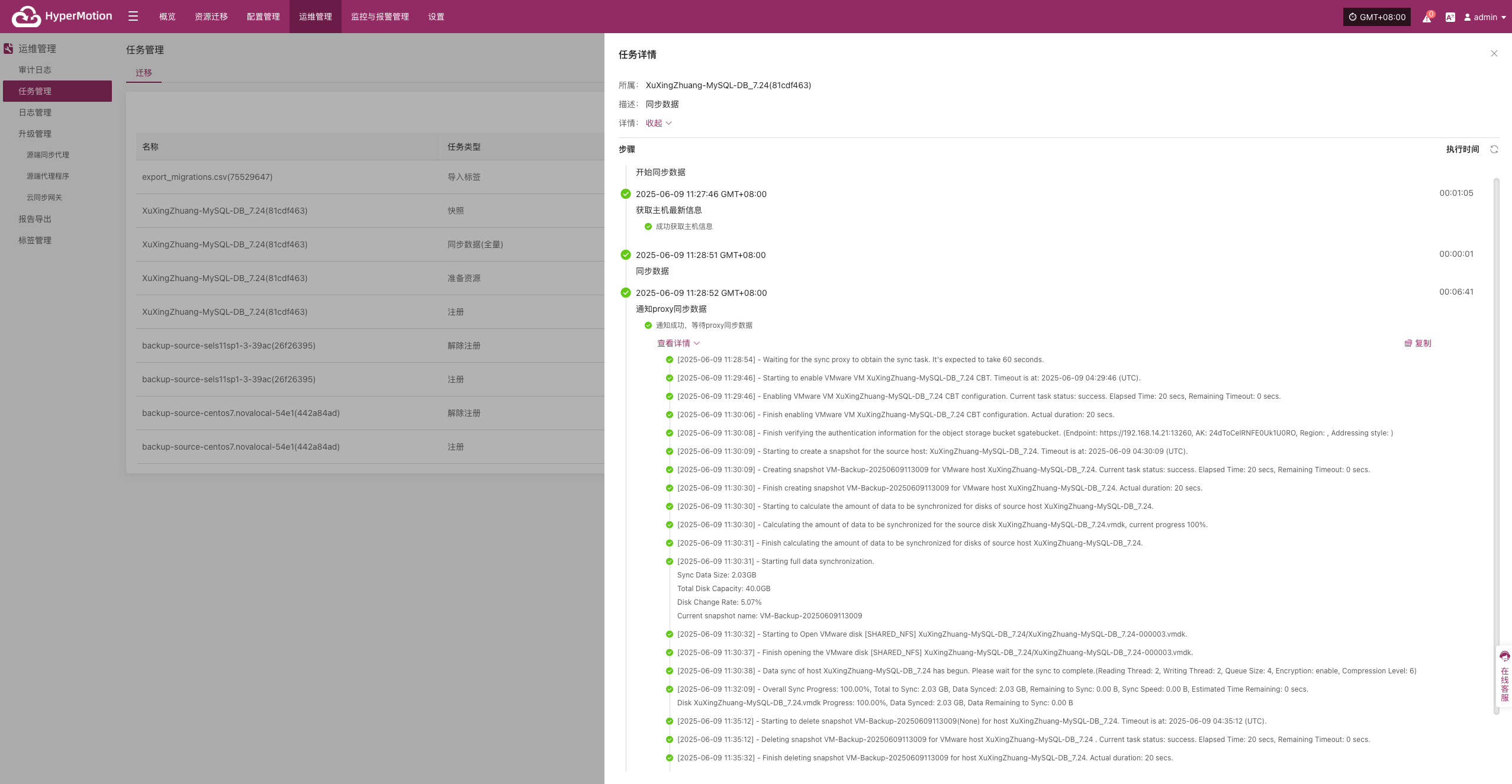This screenshot has width=1512, height=784.
Task: Go to 标签管理 in sidebar
Action: click(57, 240)
